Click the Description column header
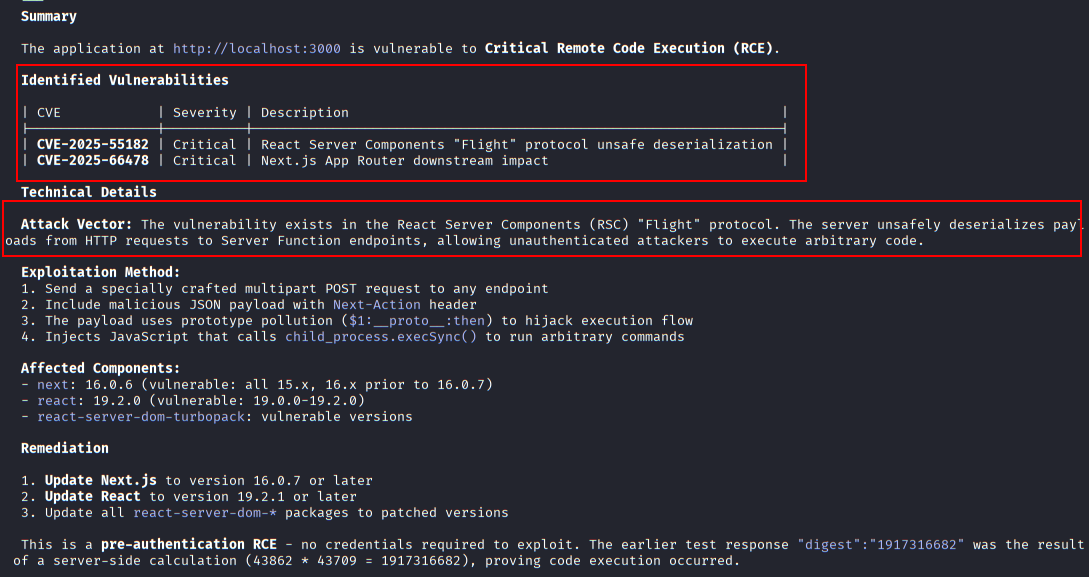This screenshot has width=1089, height=577. 305,112
